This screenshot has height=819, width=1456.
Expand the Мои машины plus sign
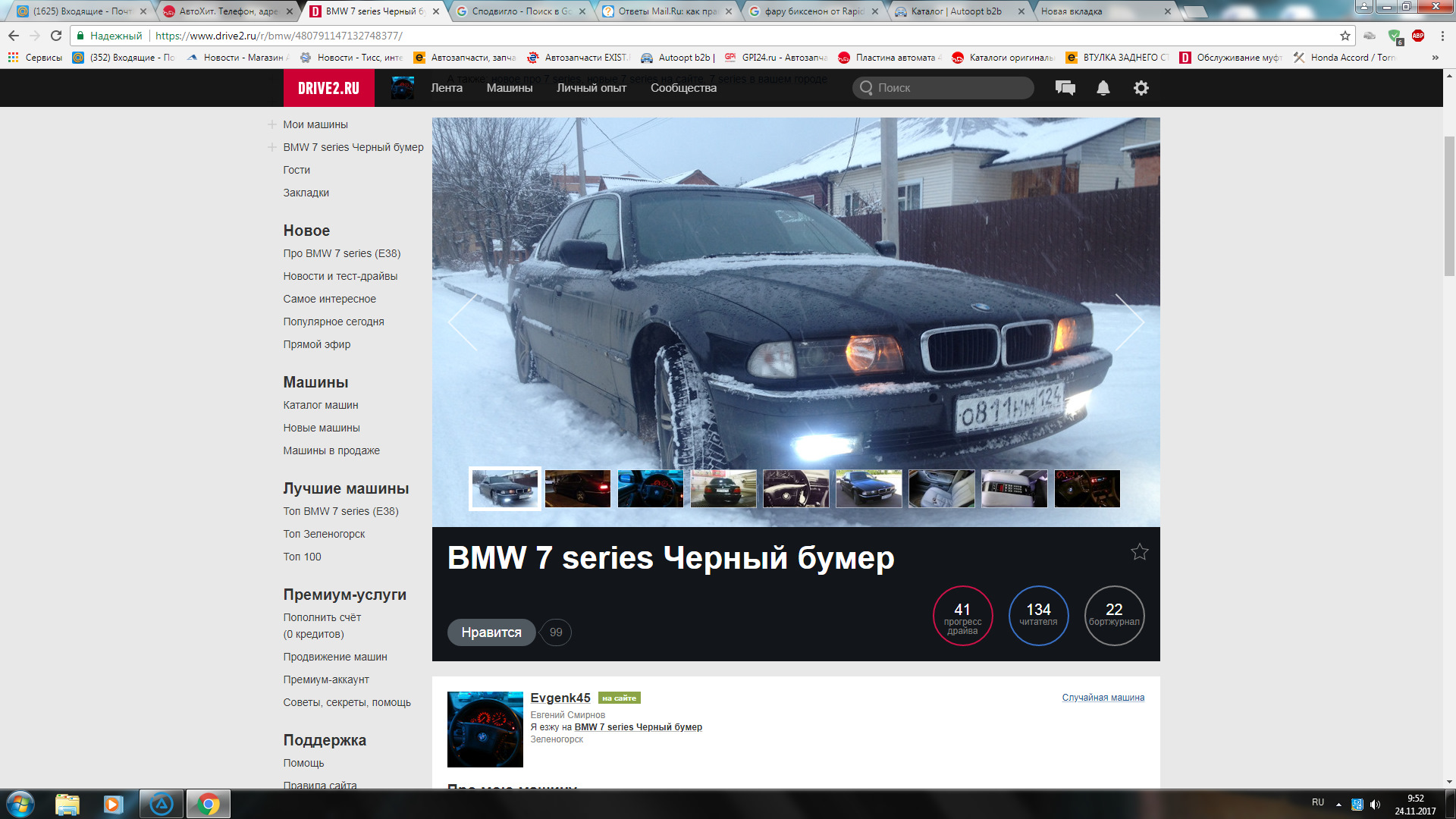(271, 124)
